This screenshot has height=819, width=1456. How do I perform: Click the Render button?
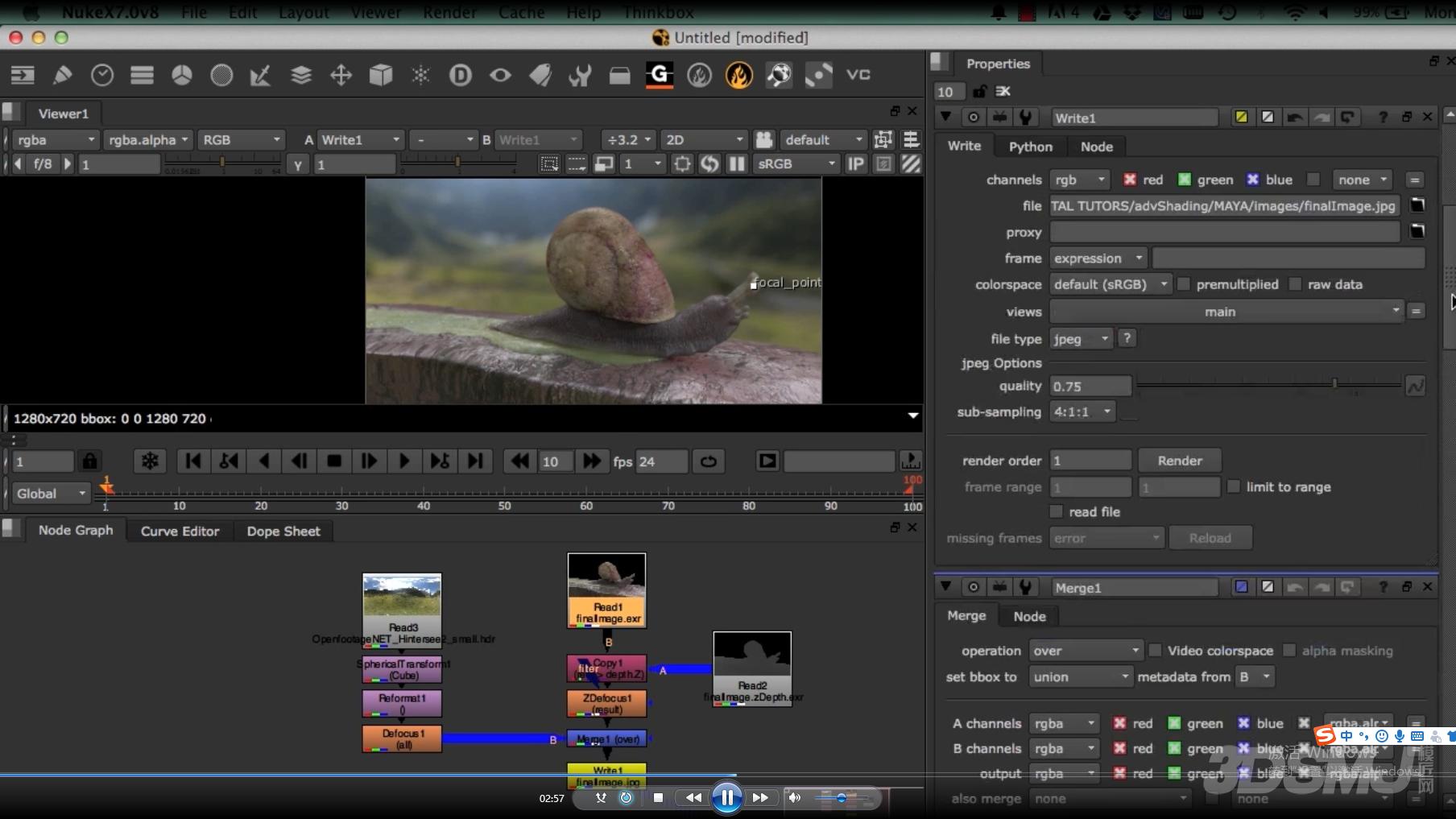1180,461
